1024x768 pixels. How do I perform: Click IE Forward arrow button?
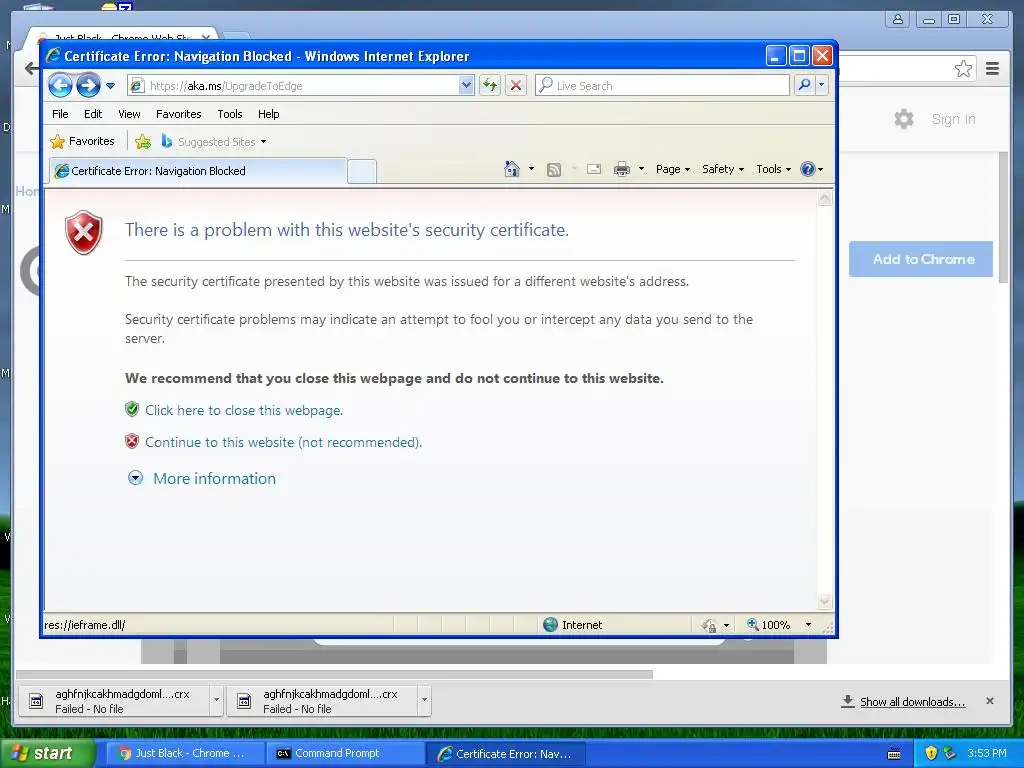click(88, 86)
